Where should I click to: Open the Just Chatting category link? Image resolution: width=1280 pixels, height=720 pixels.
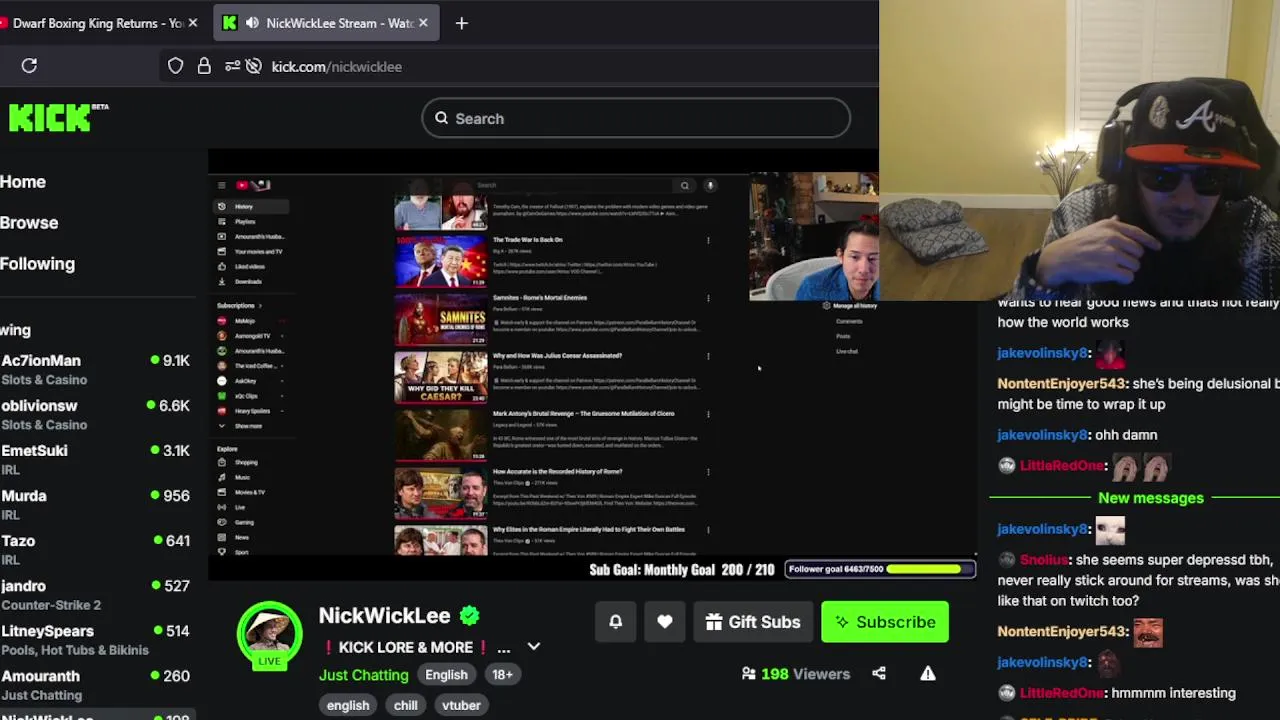point(363,675)
